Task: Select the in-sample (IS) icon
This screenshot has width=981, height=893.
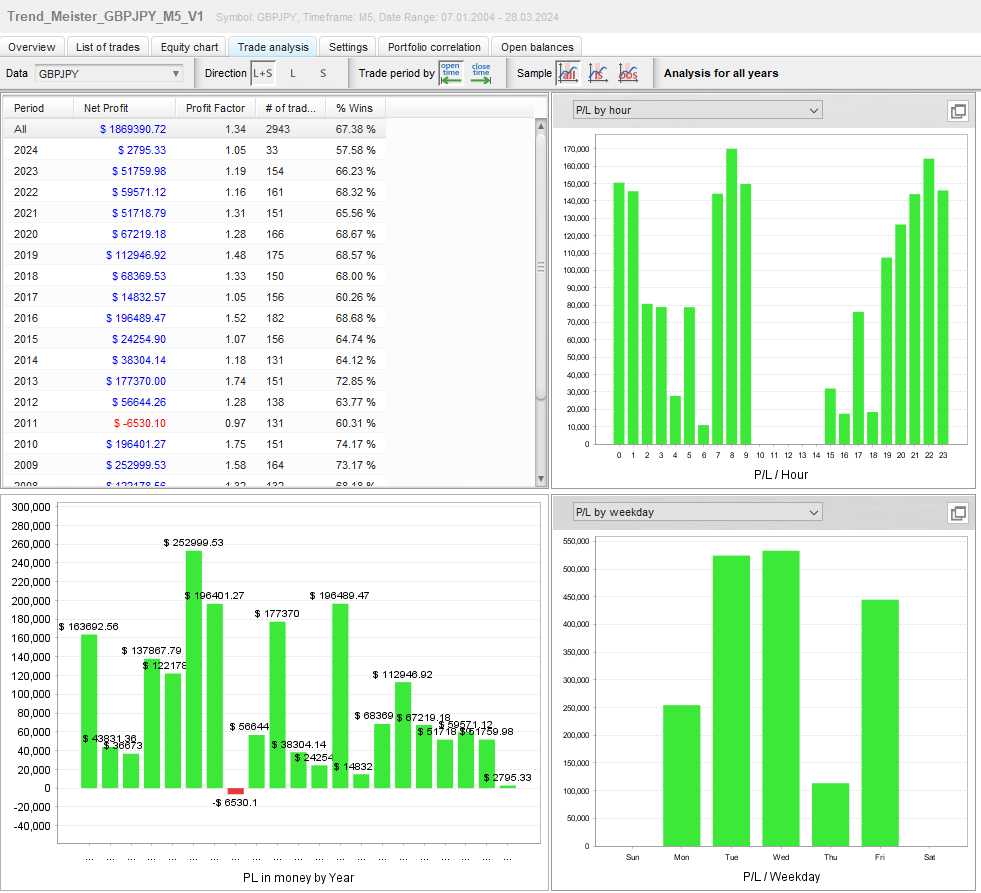Action: [x=598, y=72]
